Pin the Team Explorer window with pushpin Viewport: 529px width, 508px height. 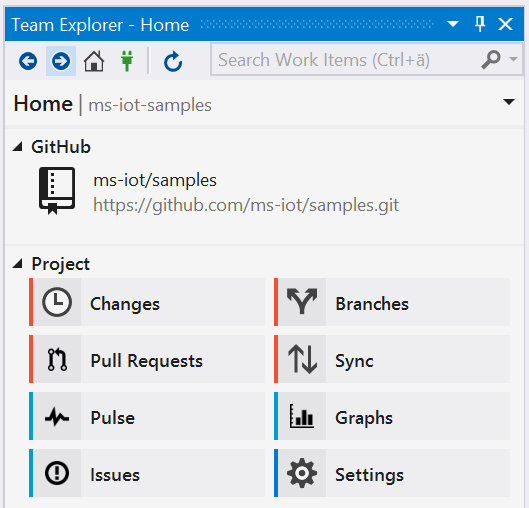pos(480,24)
